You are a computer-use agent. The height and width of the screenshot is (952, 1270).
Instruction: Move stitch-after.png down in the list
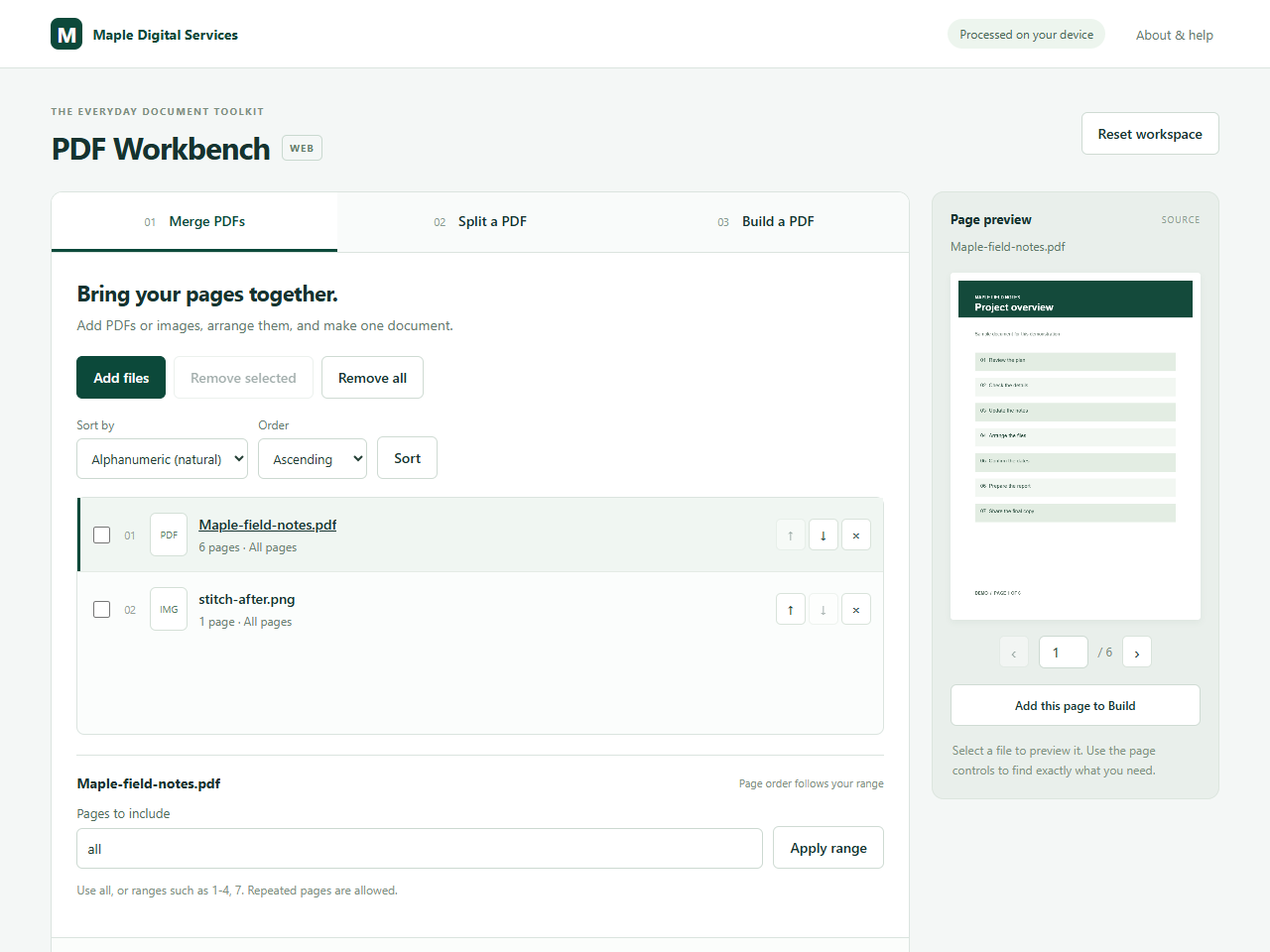click(824, 610)
